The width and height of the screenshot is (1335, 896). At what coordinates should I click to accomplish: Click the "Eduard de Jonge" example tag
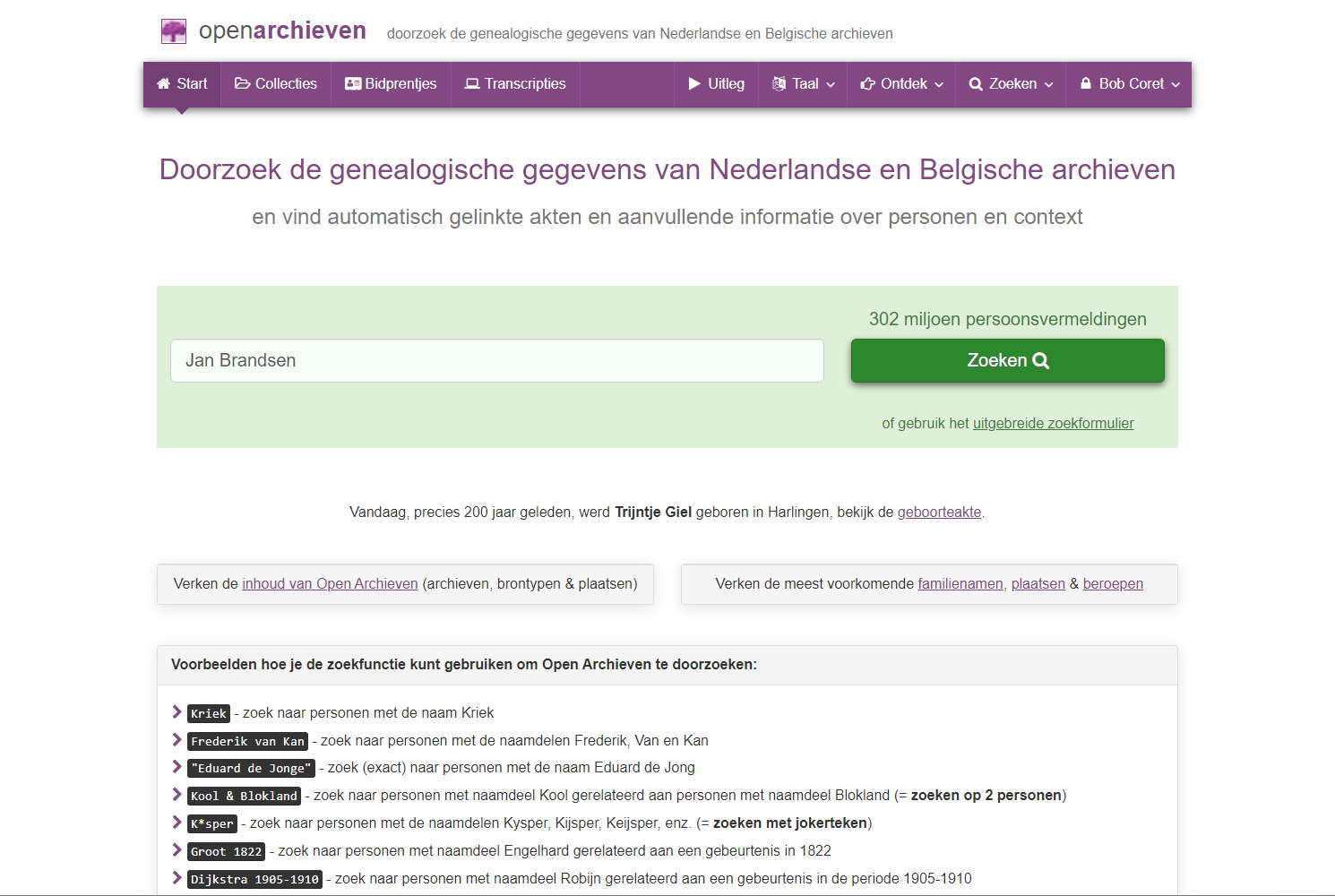[x=251, y=768]
